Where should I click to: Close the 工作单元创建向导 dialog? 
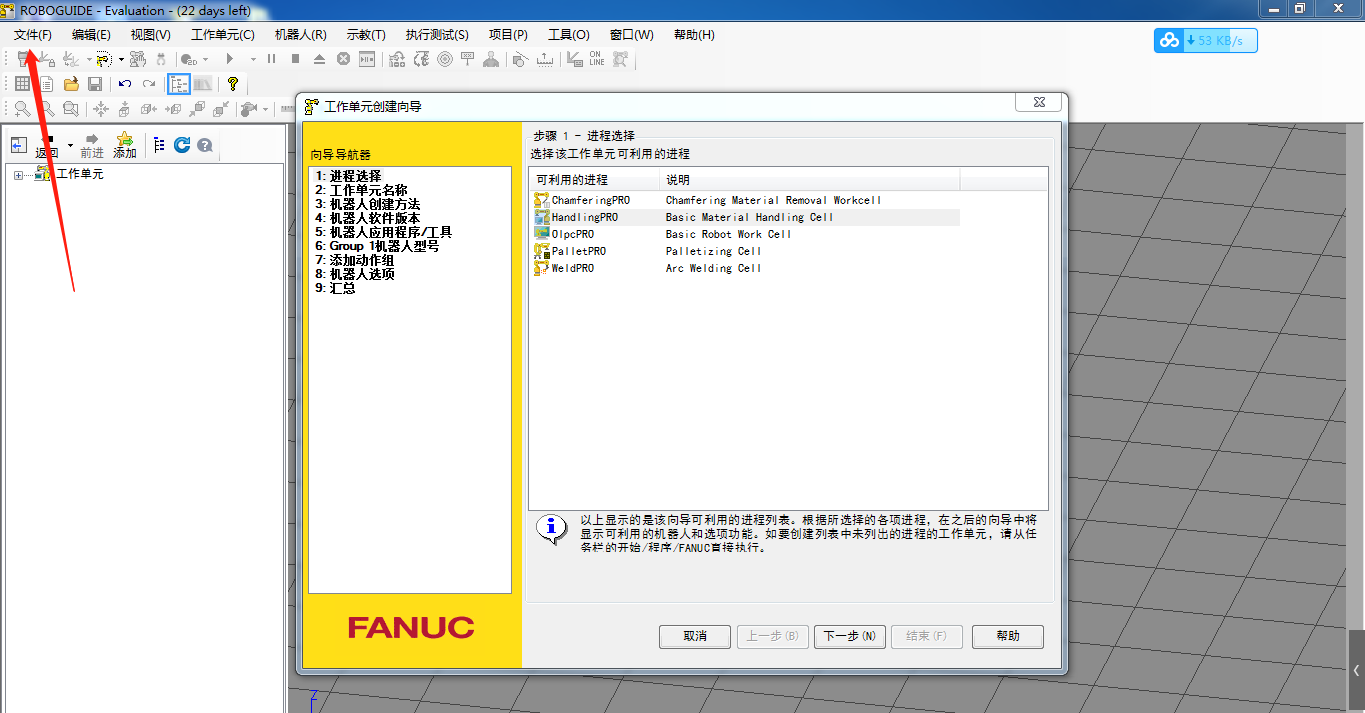1038,102
